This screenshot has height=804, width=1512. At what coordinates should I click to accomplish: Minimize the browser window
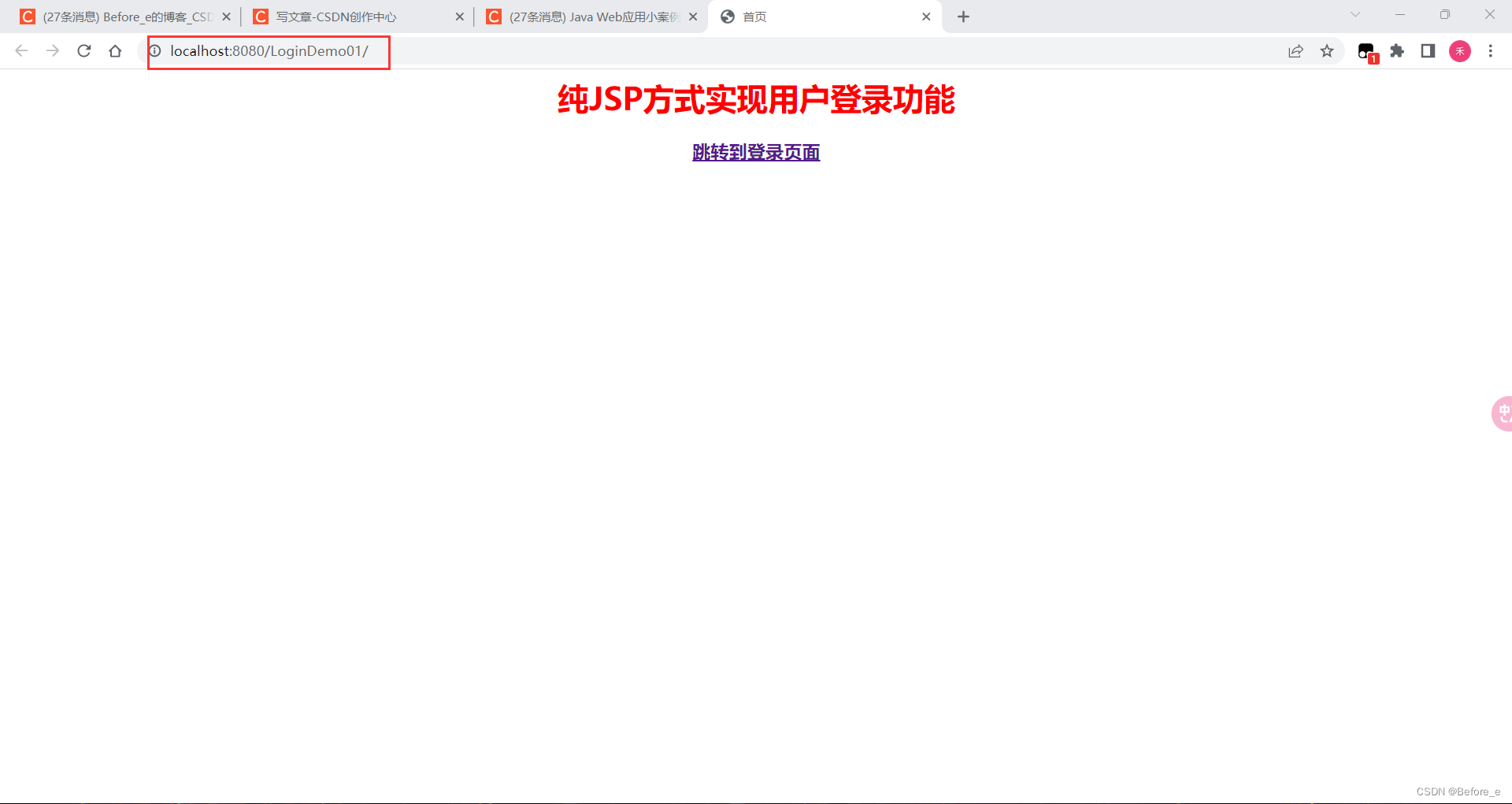(1399, 14)
